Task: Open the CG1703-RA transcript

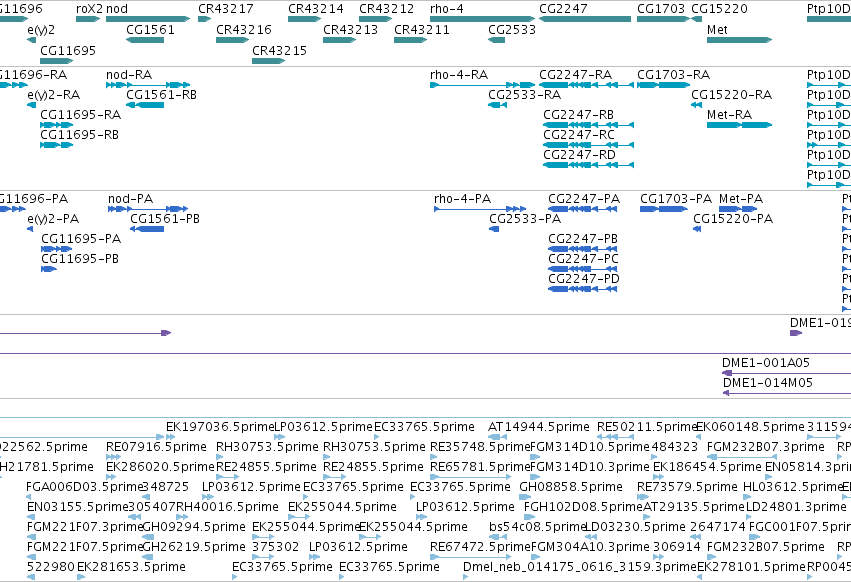Action: (663, 85)
